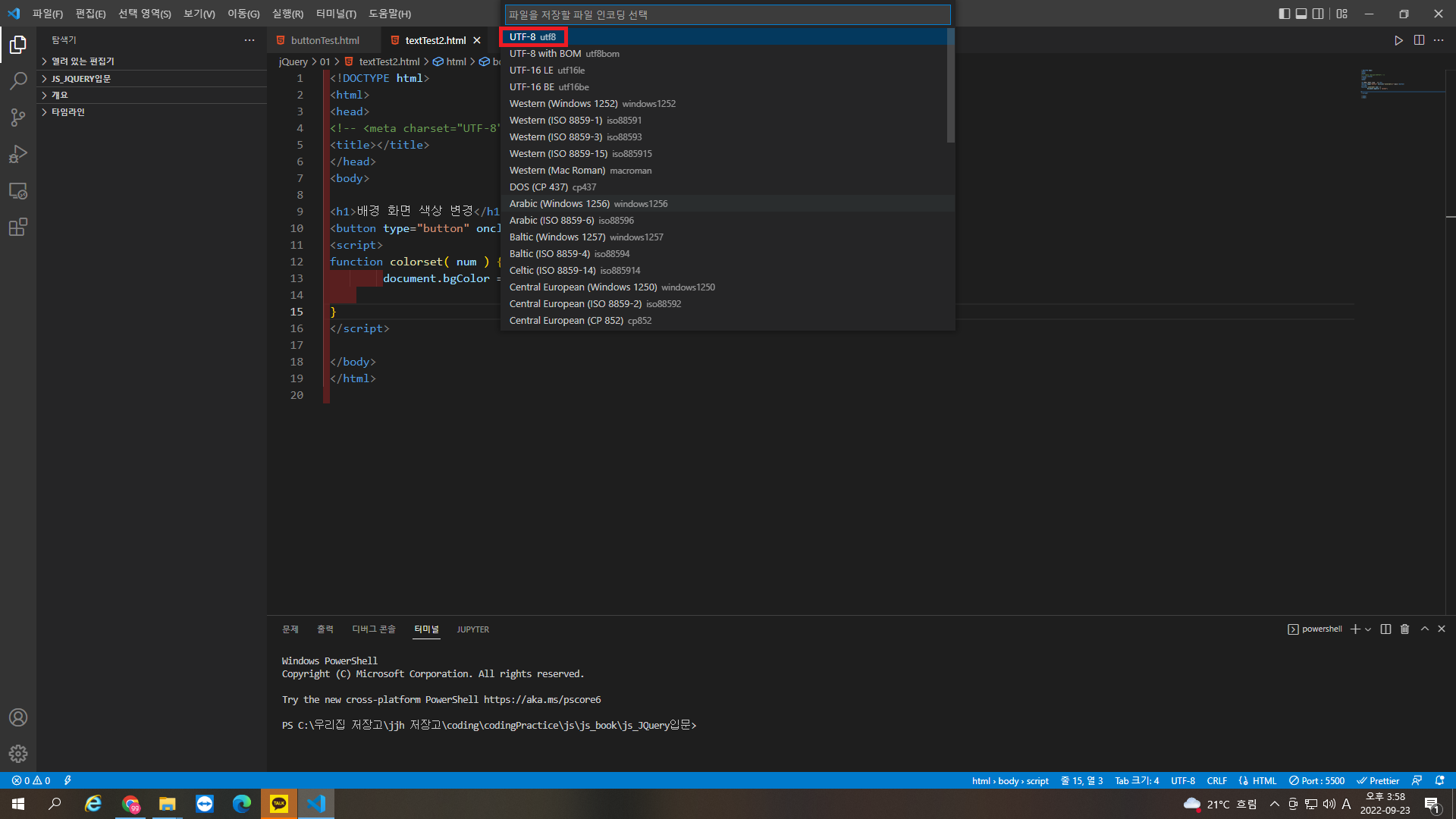Select UTF-8 with BOM encoding

pyautogui.click(x=564, y=53)
